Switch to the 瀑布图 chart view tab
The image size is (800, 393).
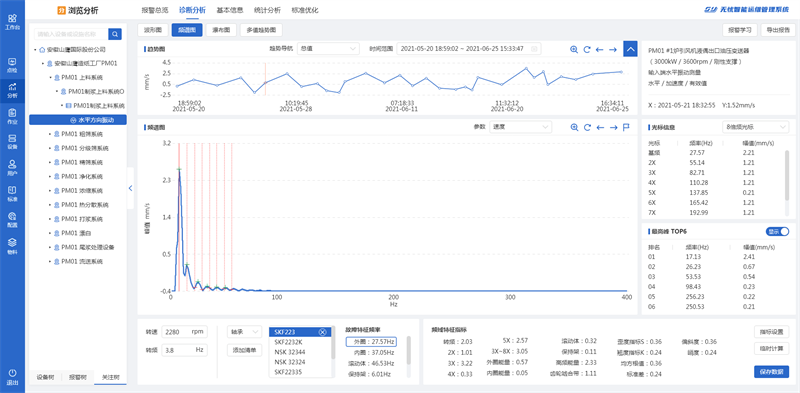tap(221, 30)
